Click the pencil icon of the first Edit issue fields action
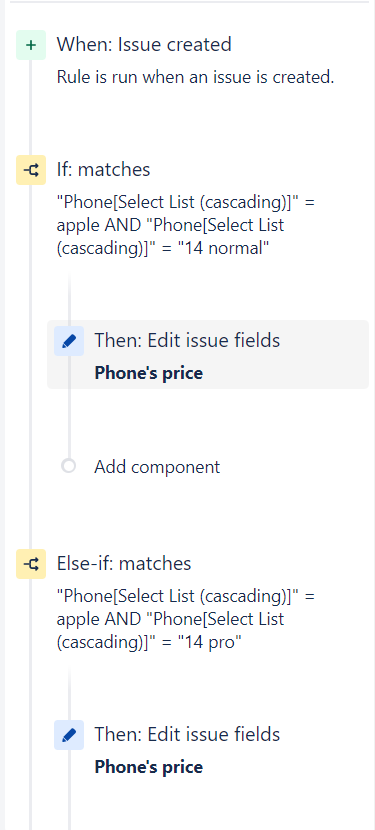The image size is (375, 830). click(x=69, y=341)
